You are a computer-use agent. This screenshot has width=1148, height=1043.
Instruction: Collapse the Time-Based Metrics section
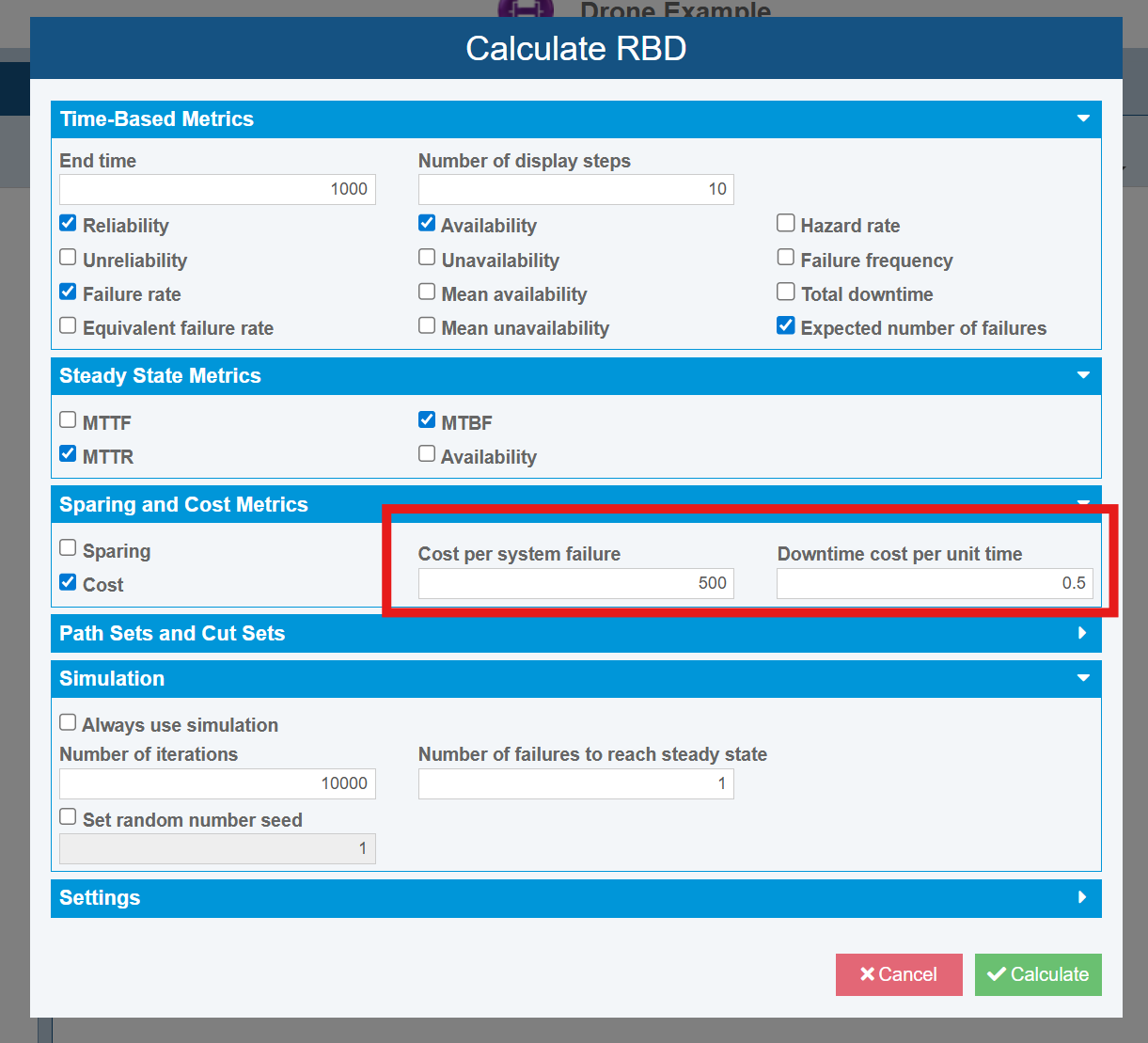coord(1083,119)
